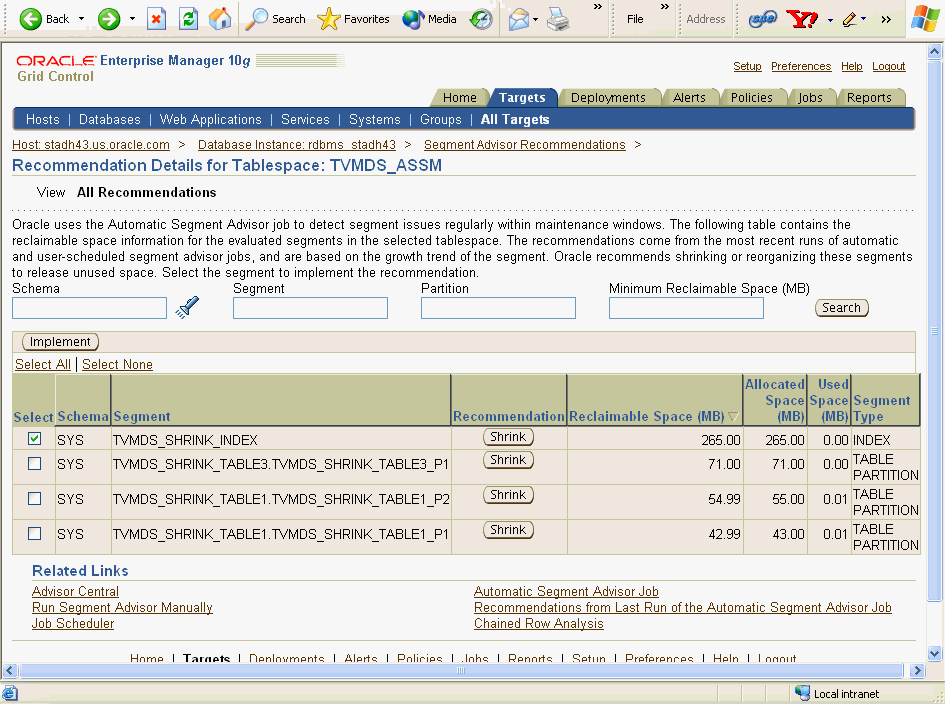Click the schema lookup flashlight icon
945x704 pixels.
click(x=186, y=308)
